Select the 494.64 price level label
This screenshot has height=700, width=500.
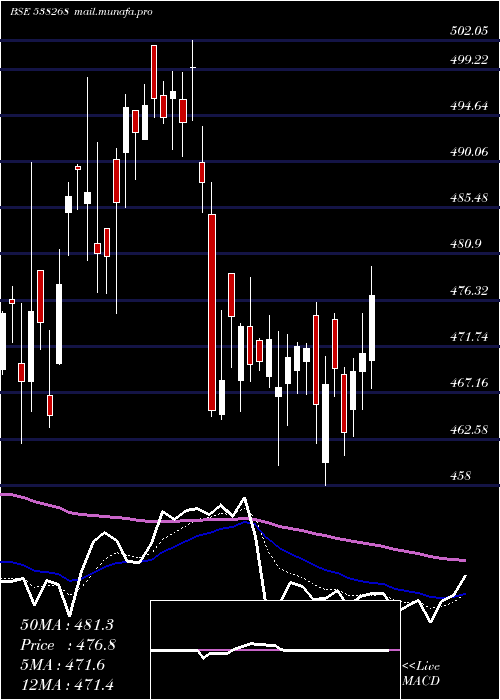point(469,106)
